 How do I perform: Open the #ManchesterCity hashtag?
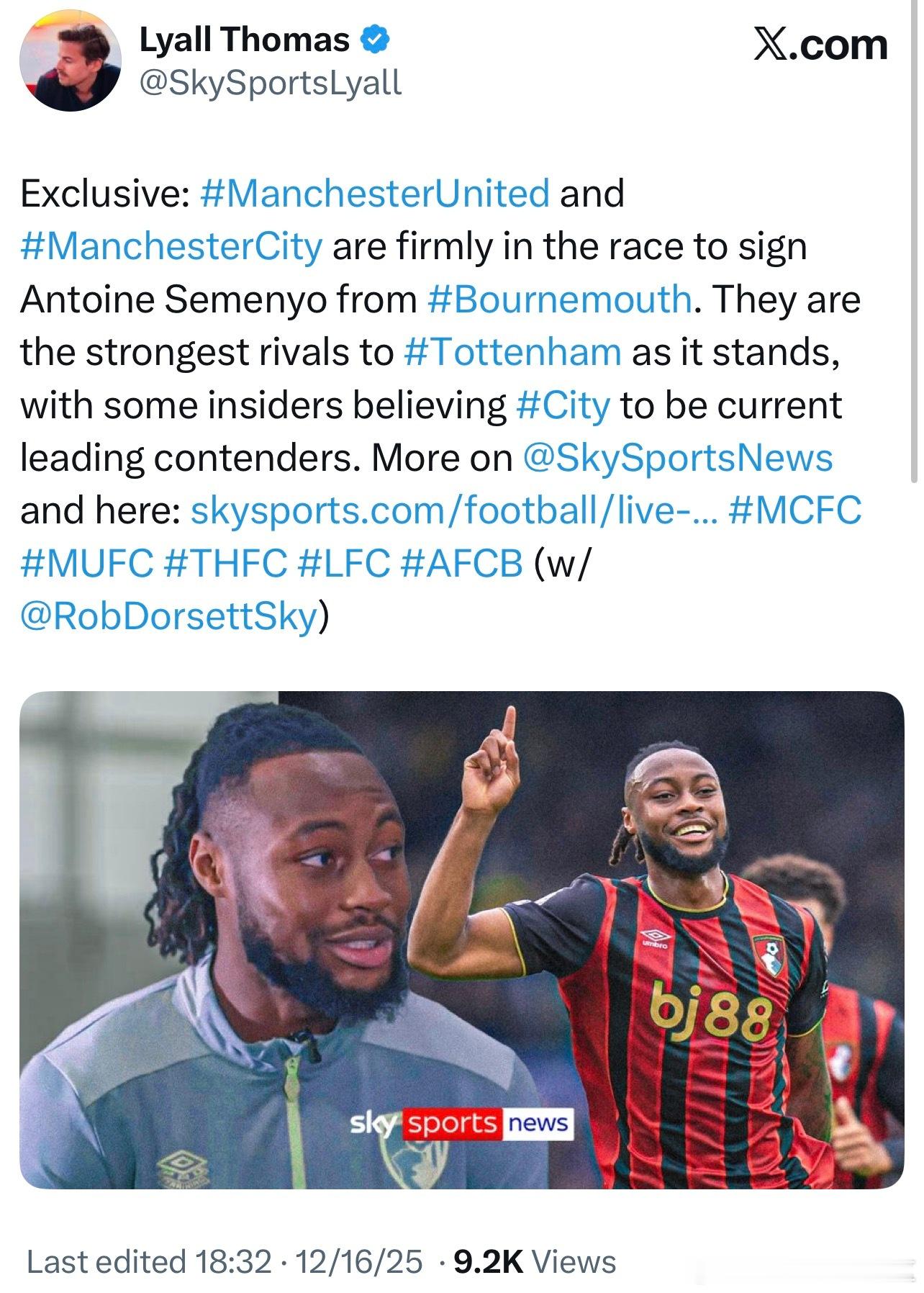tap(171, 246)
